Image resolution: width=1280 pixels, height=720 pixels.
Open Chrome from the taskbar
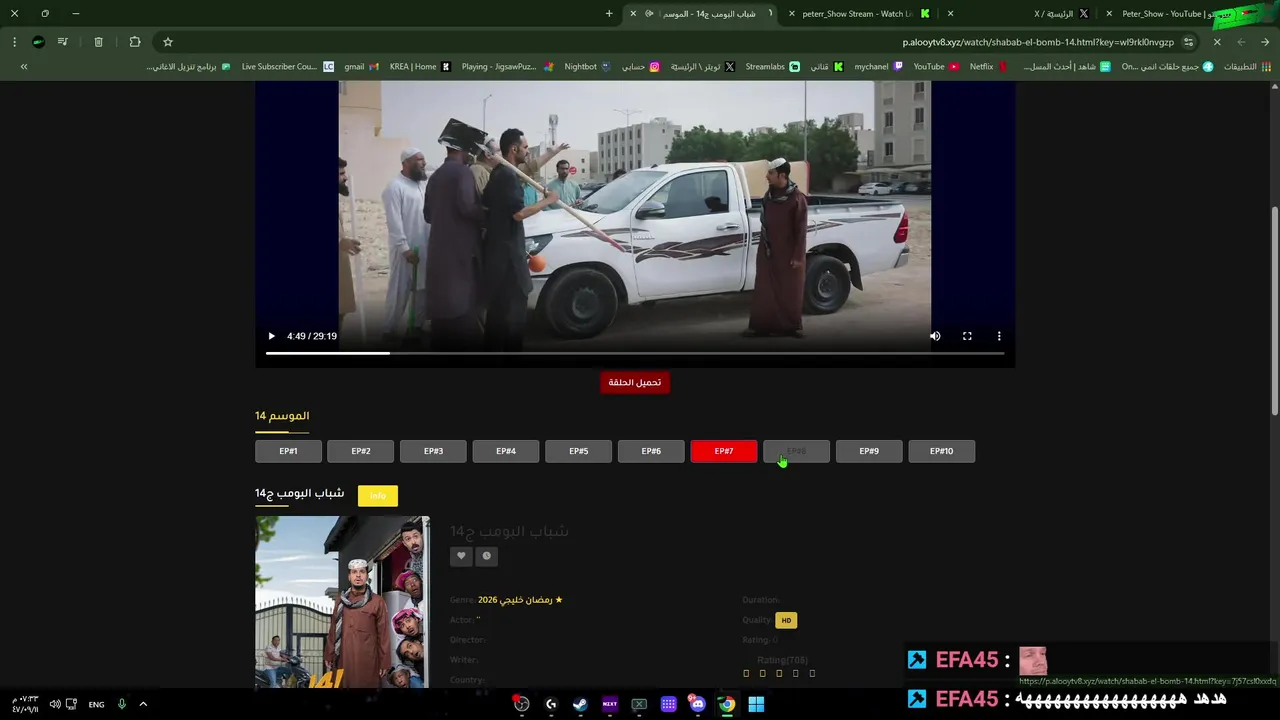point(727,704)
